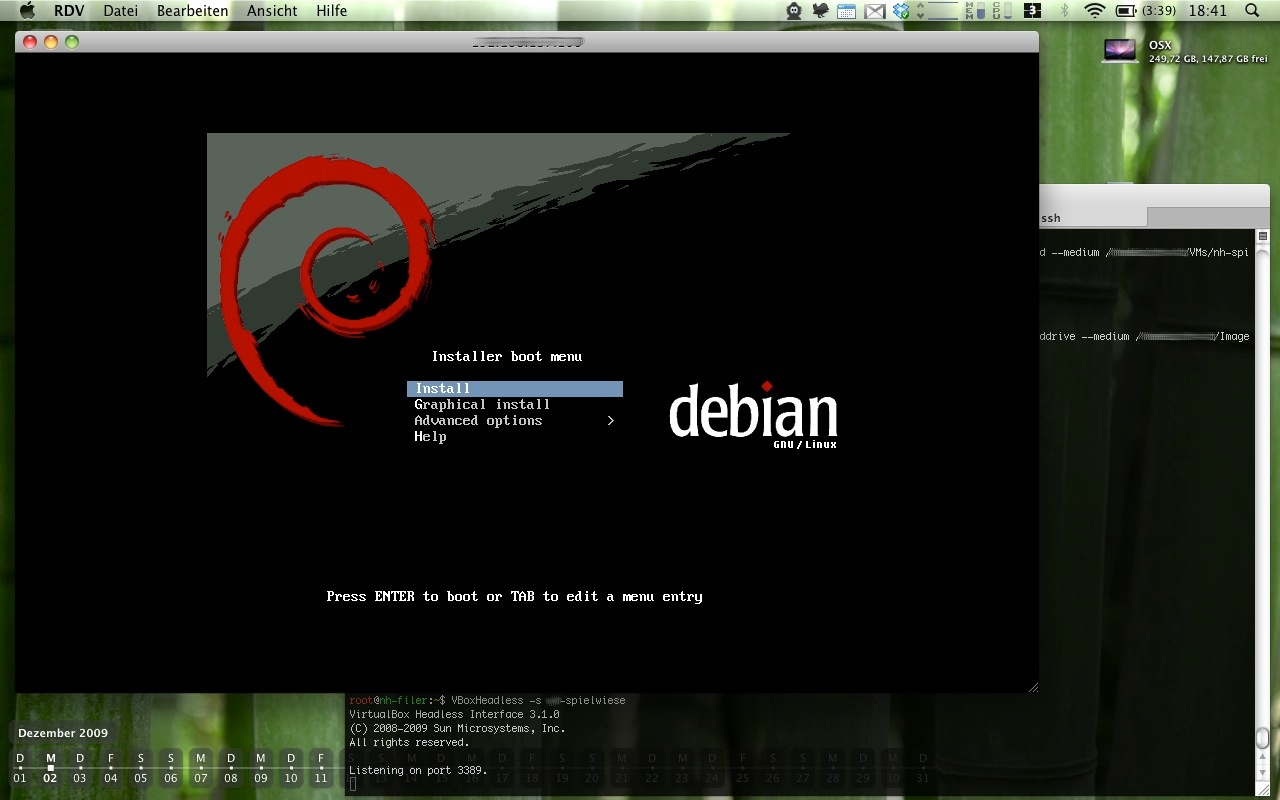Select day 06 in desktop calendar
The image size is (1280, 800).
pos(171,769)
